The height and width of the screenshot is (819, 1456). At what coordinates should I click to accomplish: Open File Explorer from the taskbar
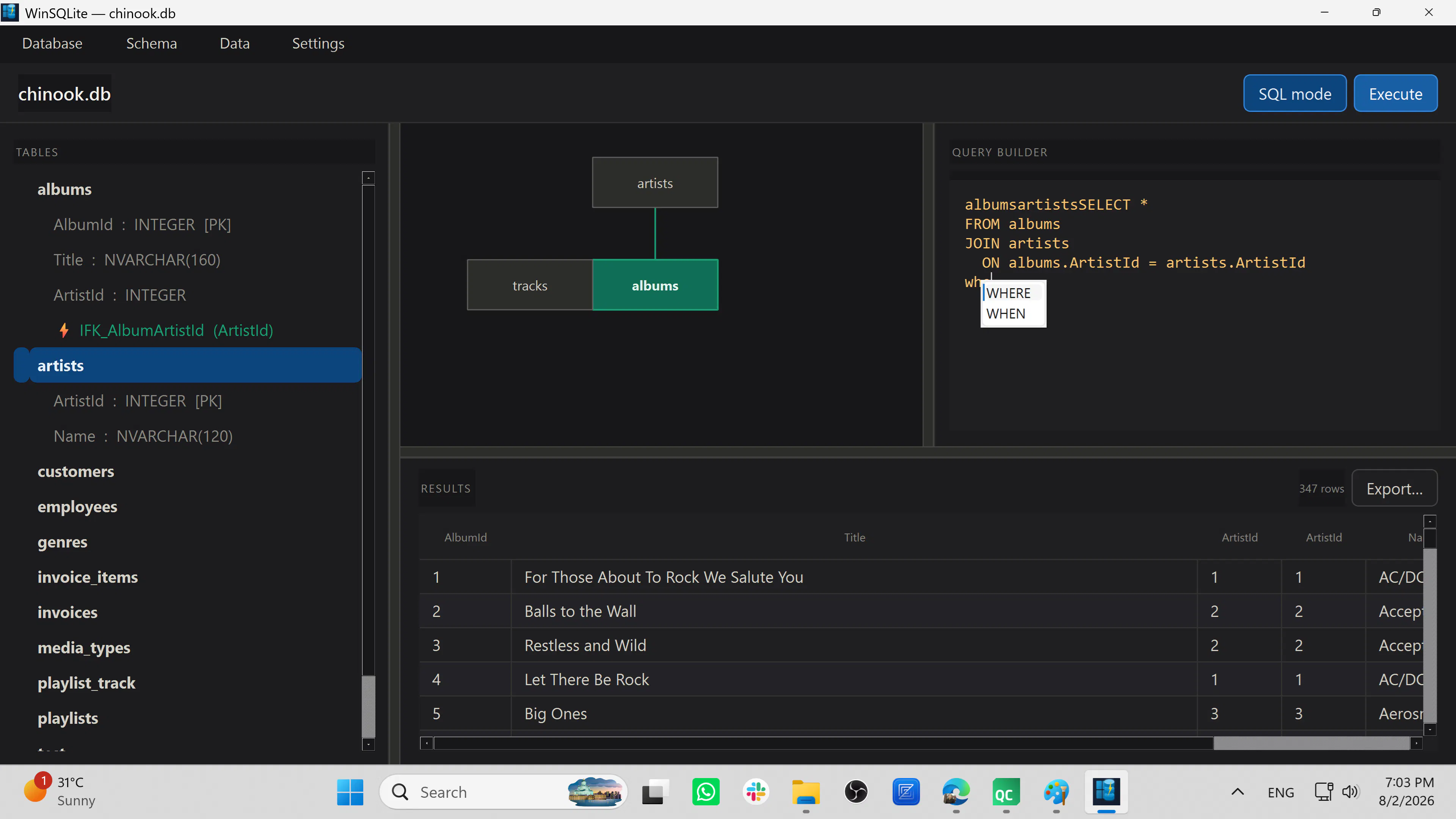(x=806, y=791)
